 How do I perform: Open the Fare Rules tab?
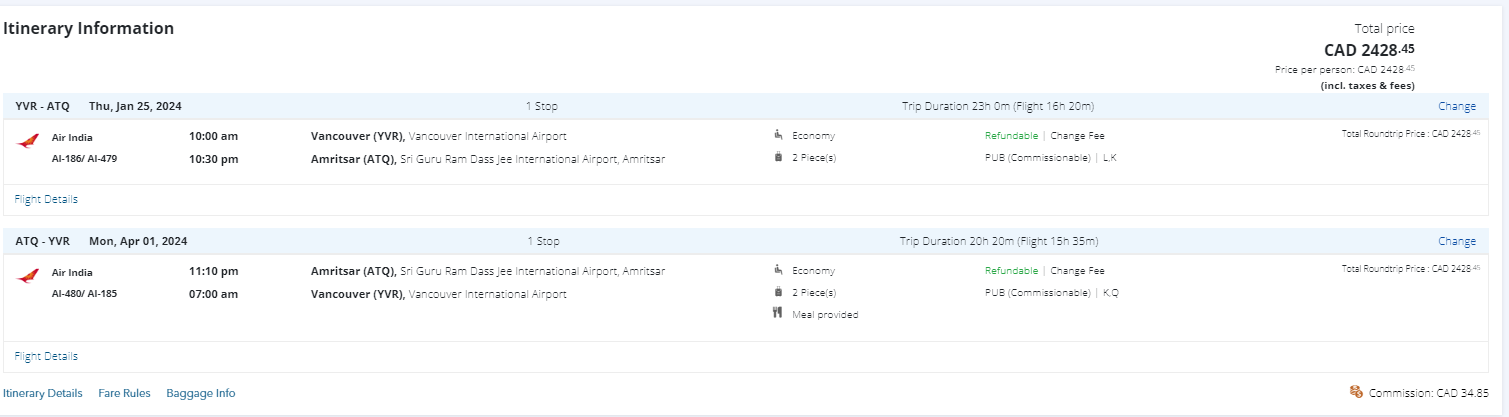(124, 393)
